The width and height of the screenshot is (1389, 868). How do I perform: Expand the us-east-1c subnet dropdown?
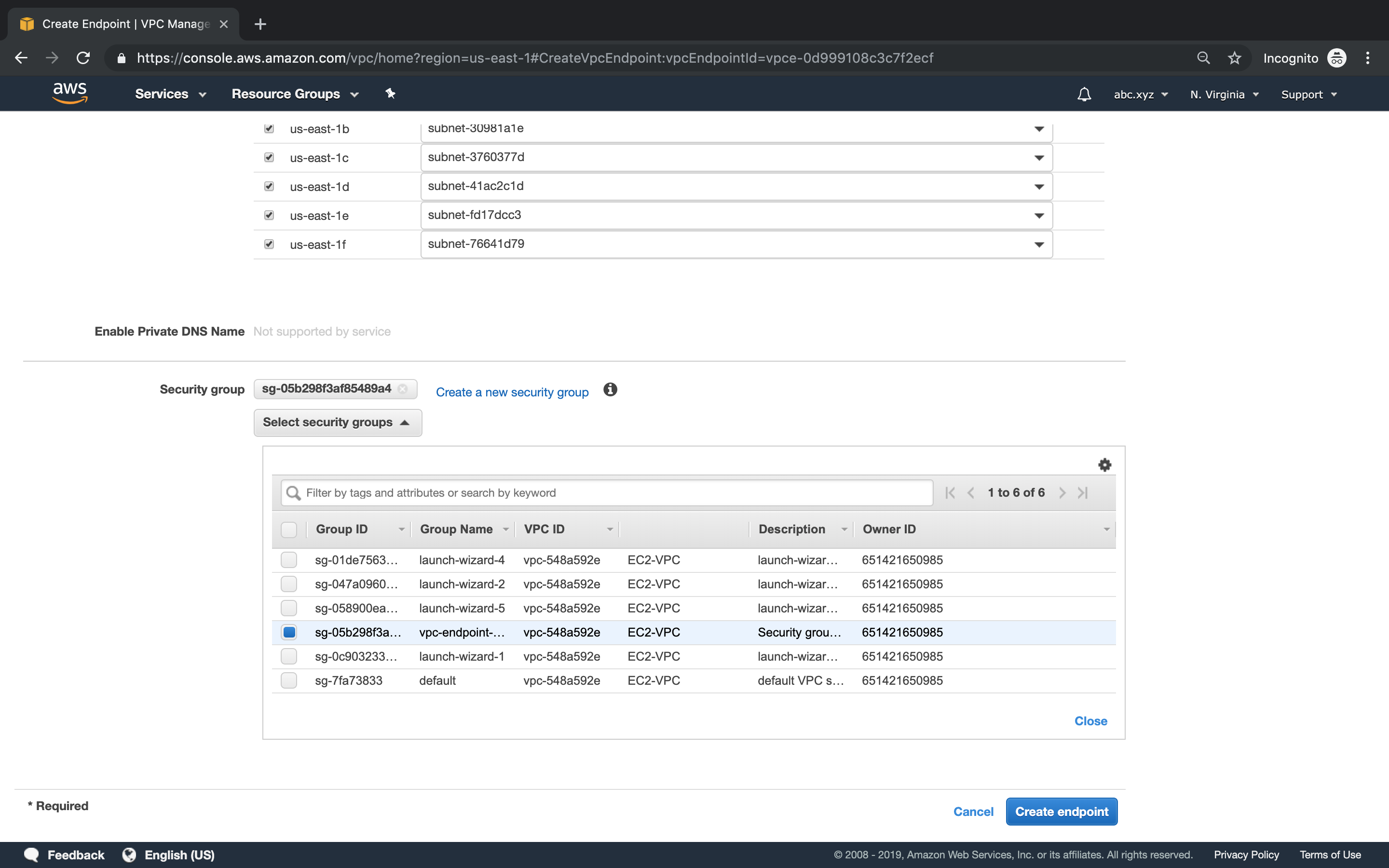(1040, 157)
